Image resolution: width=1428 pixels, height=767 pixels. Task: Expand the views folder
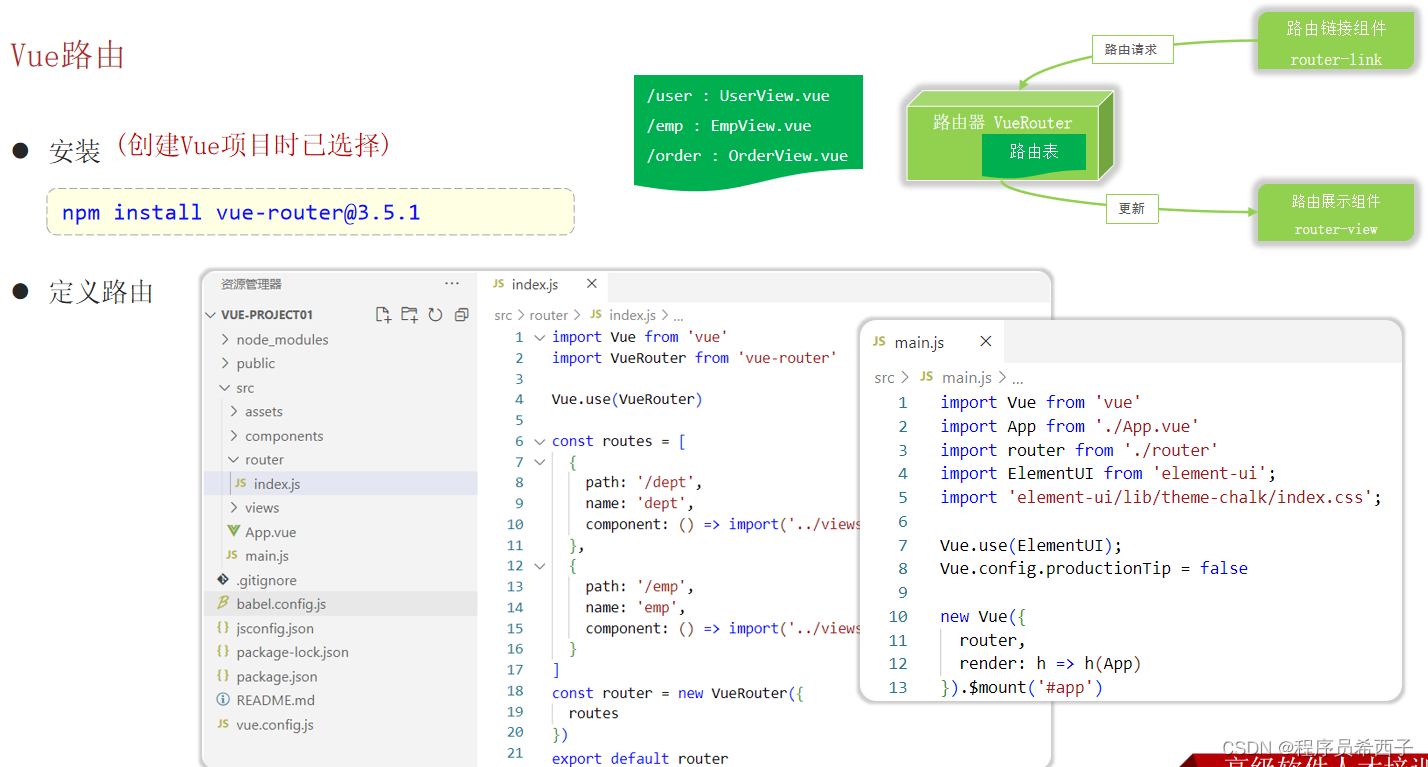click(234, 508)
